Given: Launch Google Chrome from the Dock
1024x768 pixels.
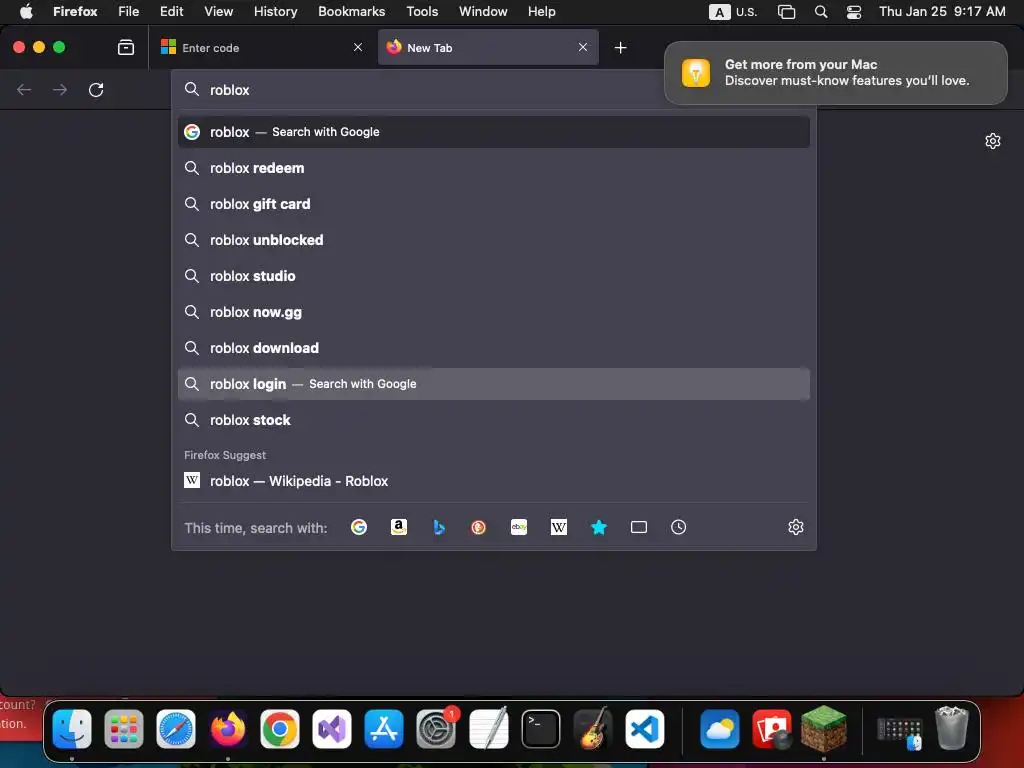Looking at the screenshot, I should point(280,728).
